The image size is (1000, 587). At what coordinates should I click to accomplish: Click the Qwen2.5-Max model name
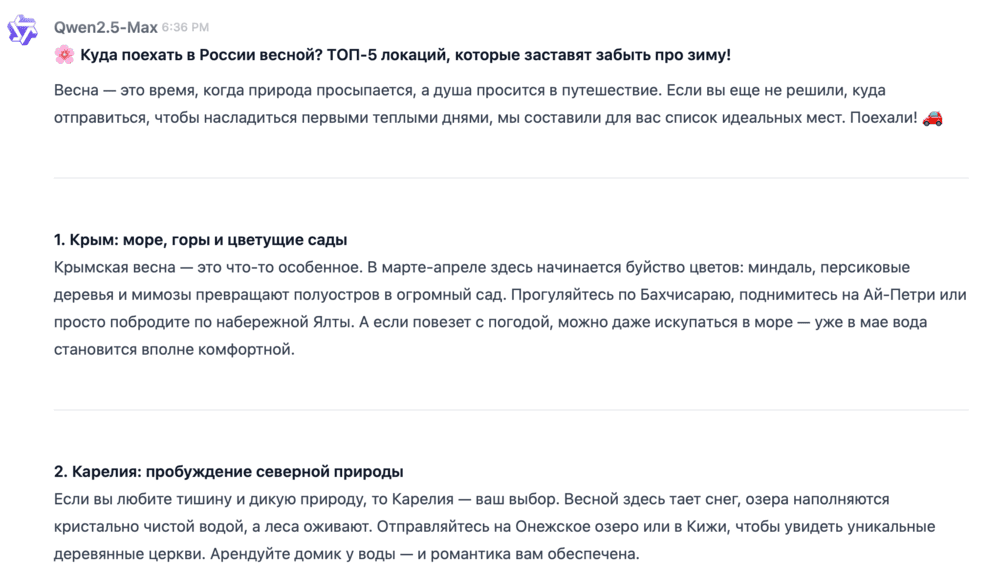pyautogui.click(x=105, y=28)
